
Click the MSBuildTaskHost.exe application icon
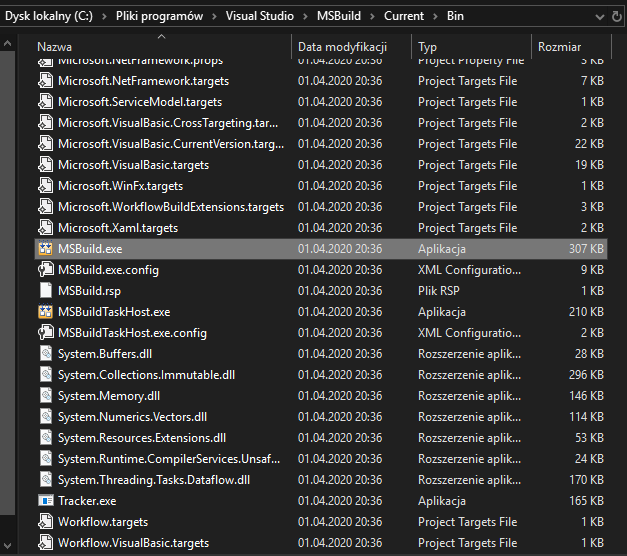pos(46,312)
